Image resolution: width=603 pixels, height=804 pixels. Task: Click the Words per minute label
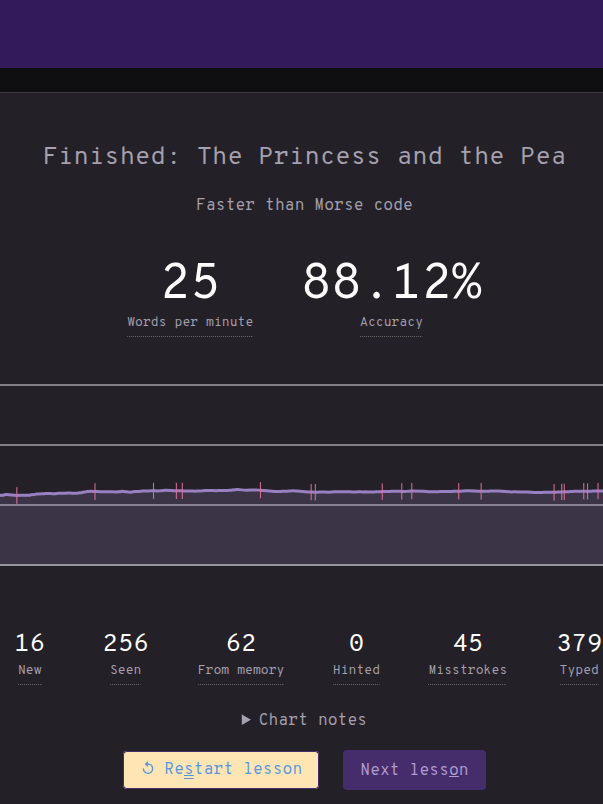point(190,322)
